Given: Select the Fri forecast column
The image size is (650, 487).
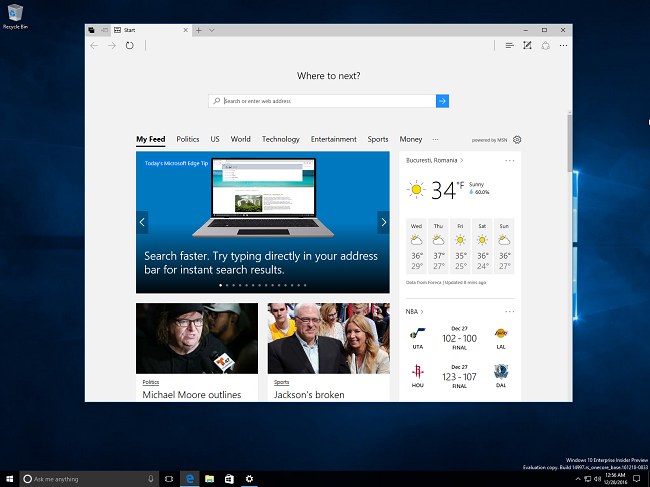Looking at the screenshot, I should point(460,246).
